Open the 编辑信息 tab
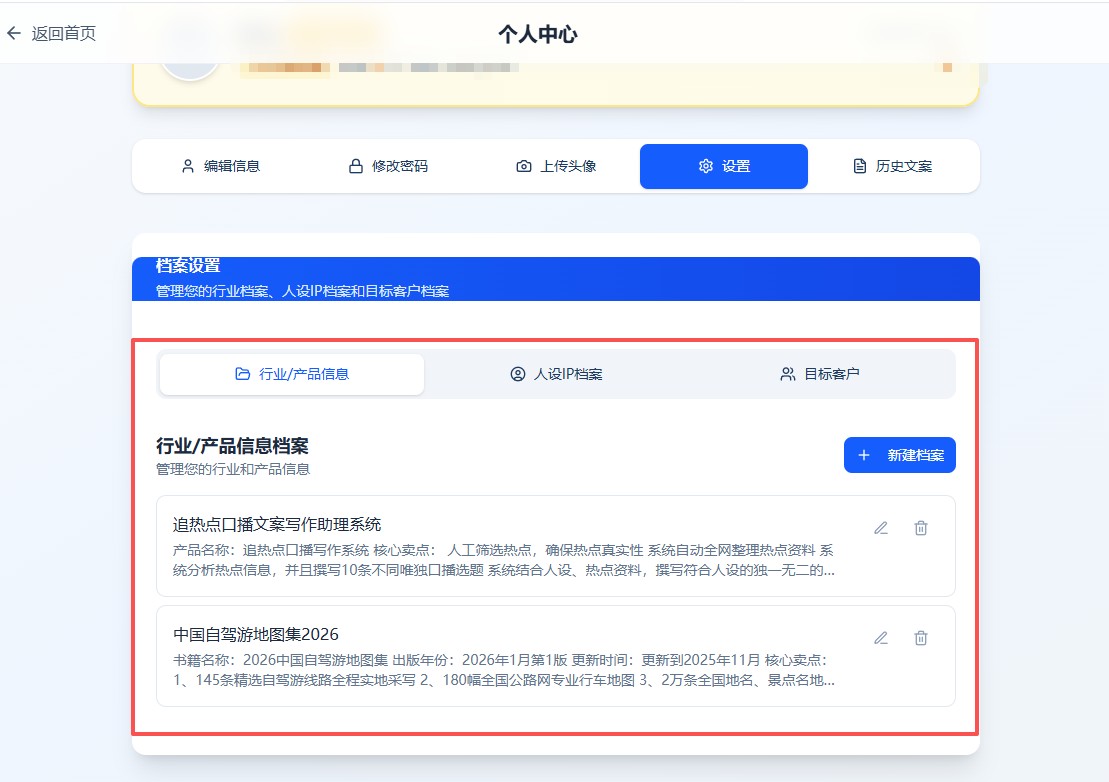This screenshot has width=1109, height=782. tap(220, 166)
